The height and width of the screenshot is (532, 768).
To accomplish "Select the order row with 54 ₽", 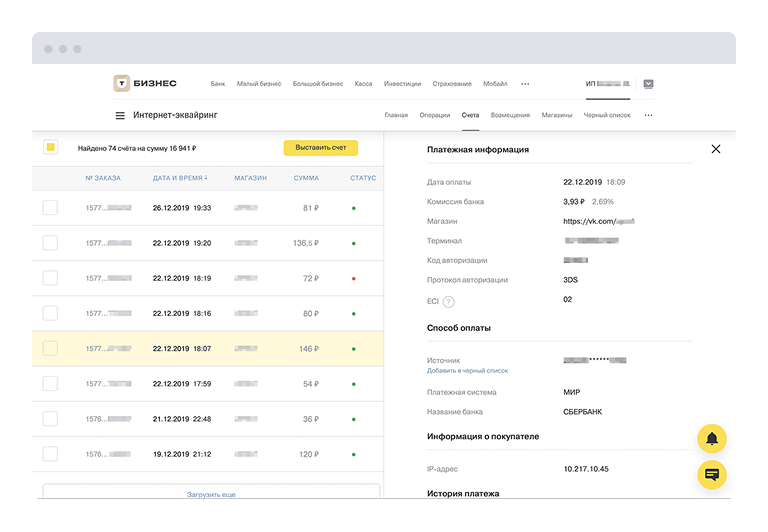I will tap(210, 384).
